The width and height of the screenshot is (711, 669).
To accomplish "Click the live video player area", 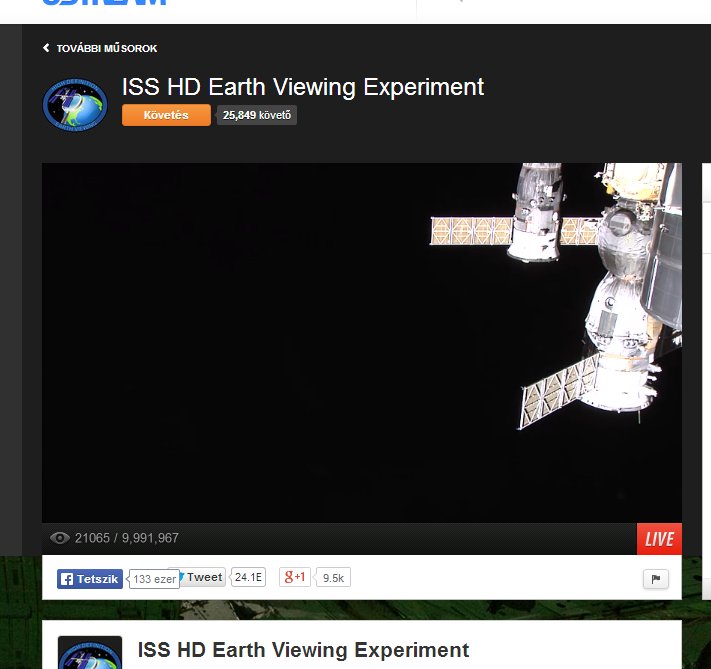I will pyautogui.click(x=361, y=342).
